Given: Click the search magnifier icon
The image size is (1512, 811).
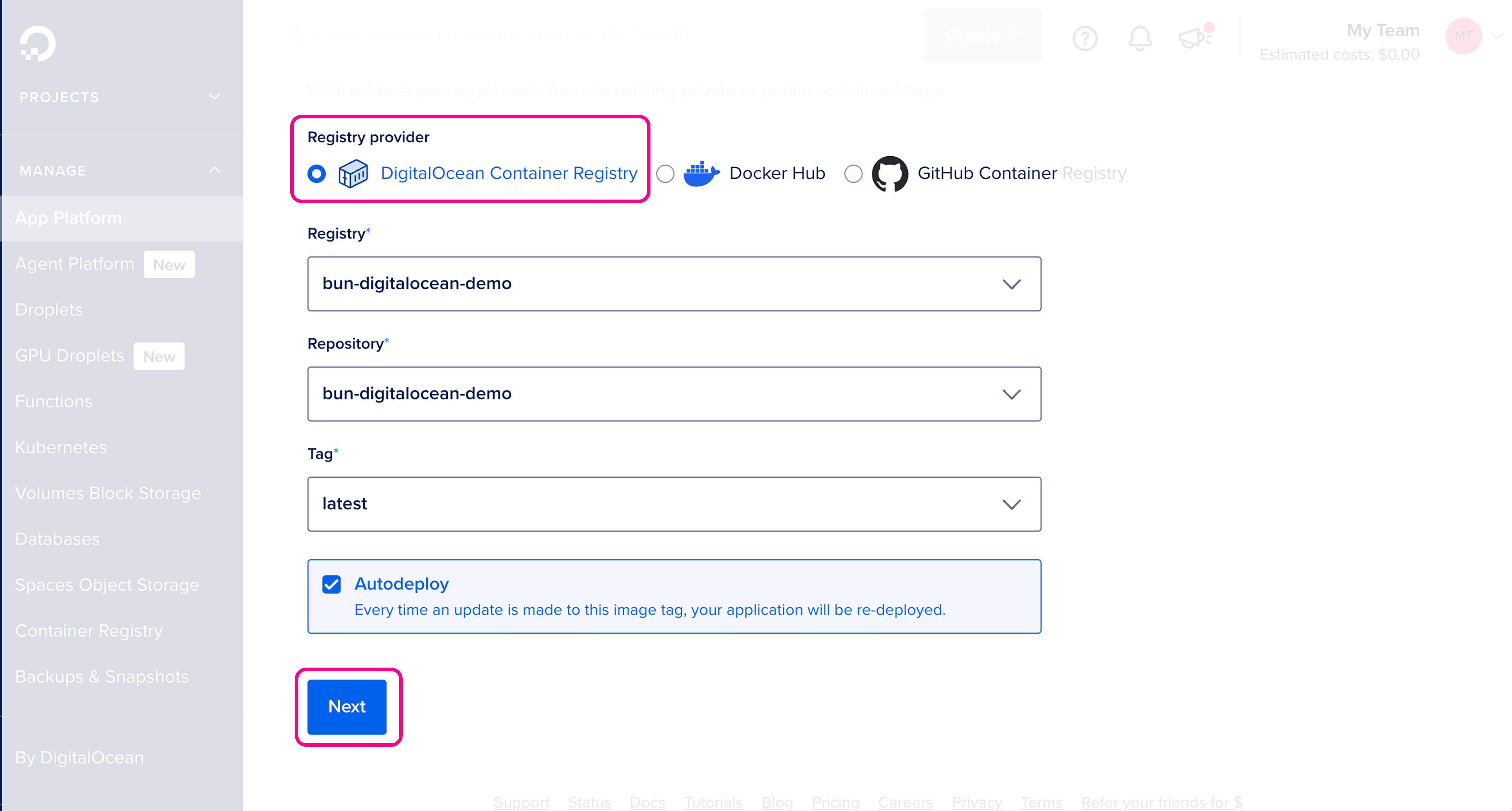Looking at the screenshot, I should point(297,36).
